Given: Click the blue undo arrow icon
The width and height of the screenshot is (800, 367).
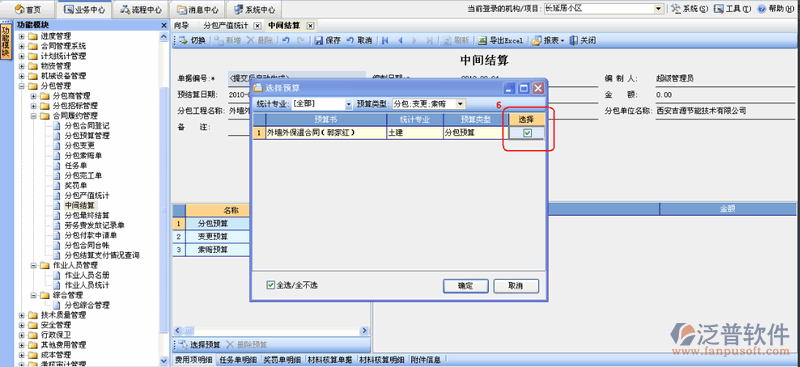Looking at the screenshot, I should point(286,41).
